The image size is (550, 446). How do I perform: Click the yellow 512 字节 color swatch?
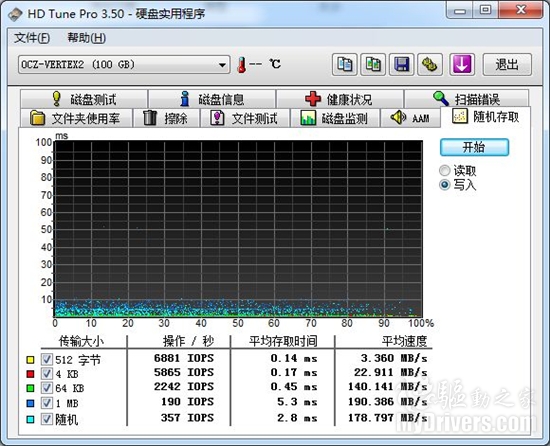click(31, 360)
